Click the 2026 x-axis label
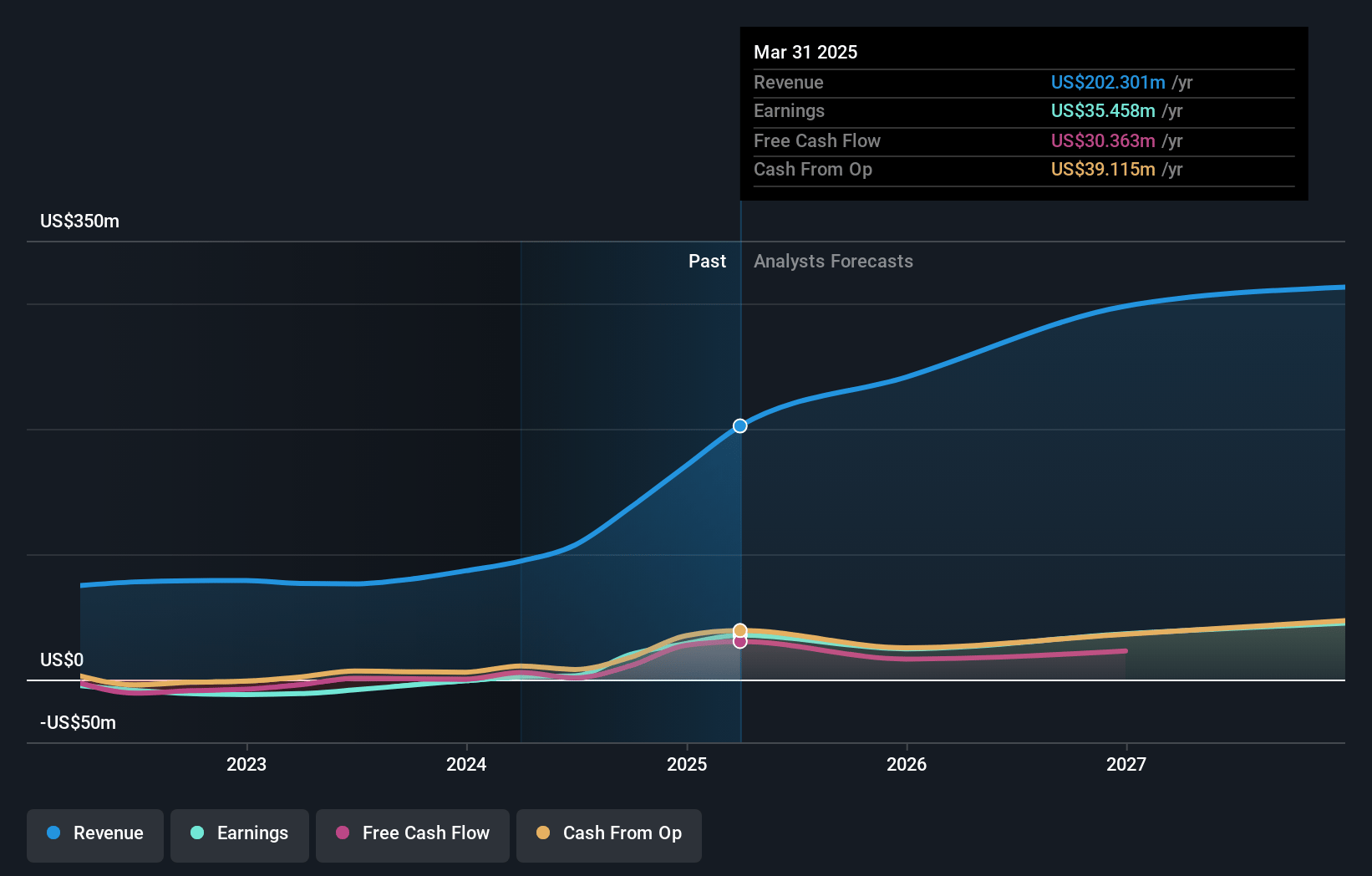The width and height of the screenshot is (1372, 876). pyautogui.click(x=907, y=764)
